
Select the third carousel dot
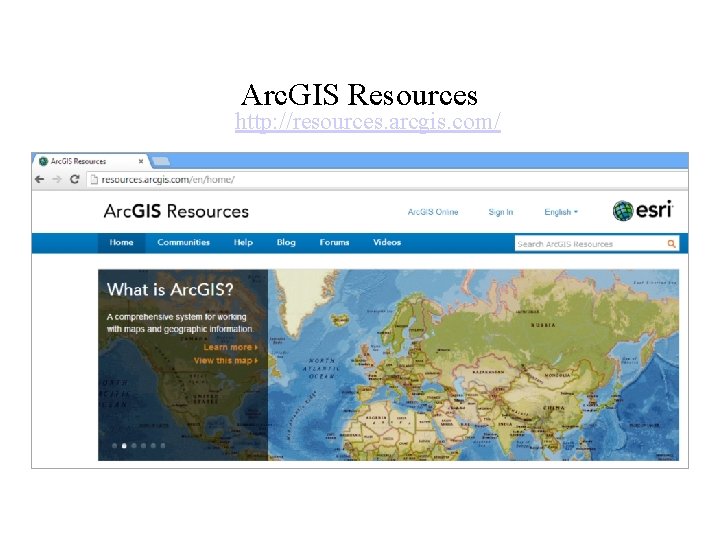click(134, 445)
